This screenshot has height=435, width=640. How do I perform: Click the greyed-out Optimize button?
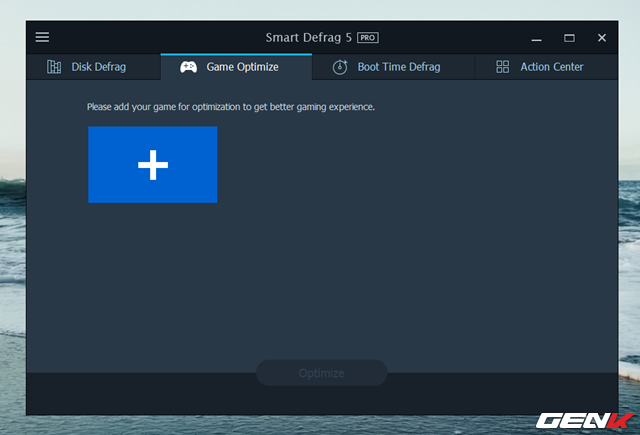pos(322,373)
